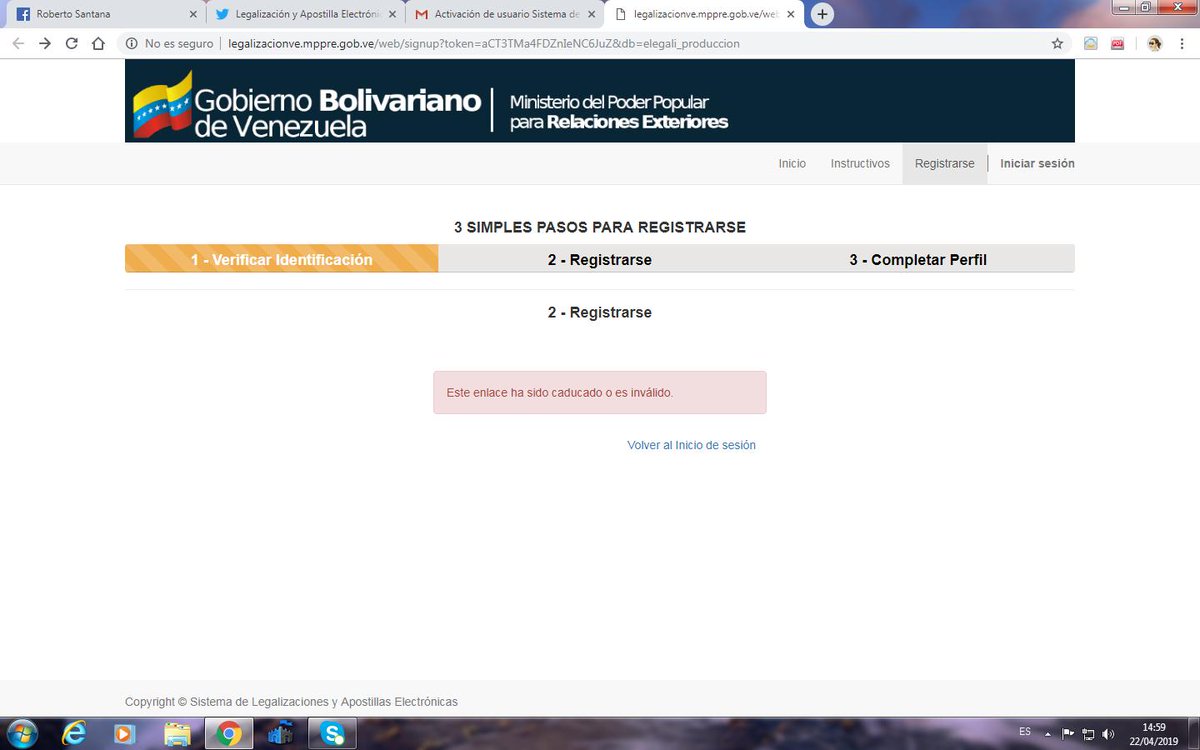The height and width of the screenshot is (750, 1200).
Task: Select the legalizacionve.mppre.gob.ve tab
Action: 704,15
